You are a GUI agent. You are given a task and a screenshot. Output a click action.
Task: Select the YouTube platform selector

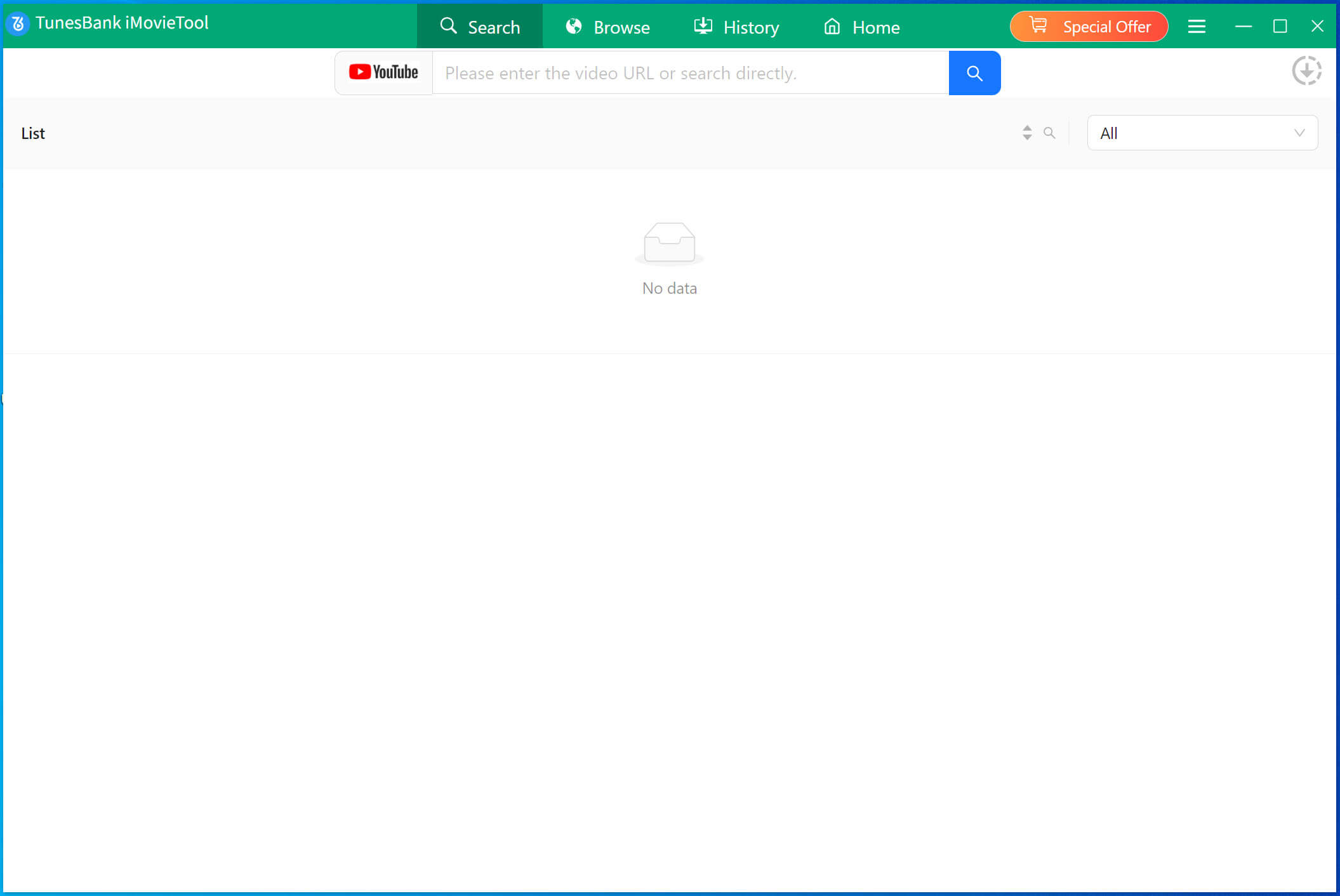coord(383,73)
